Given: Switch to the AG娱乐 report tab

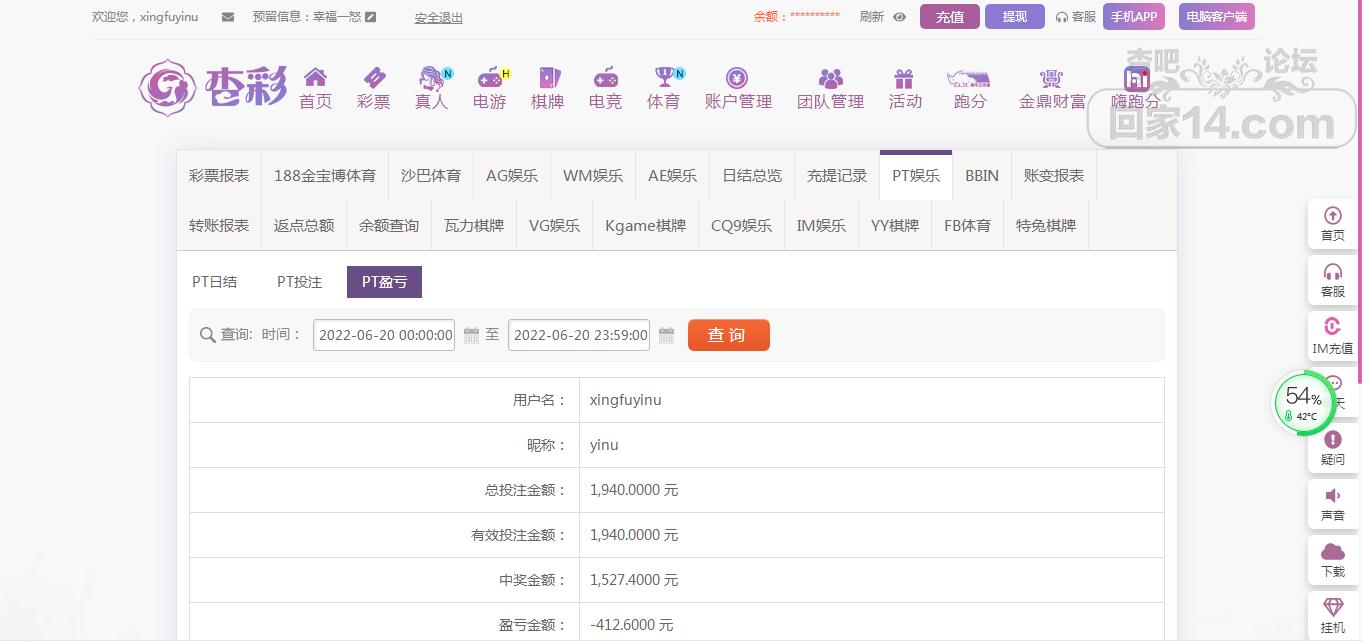Looking at the screenshot, I should click(x=512, y=175).
